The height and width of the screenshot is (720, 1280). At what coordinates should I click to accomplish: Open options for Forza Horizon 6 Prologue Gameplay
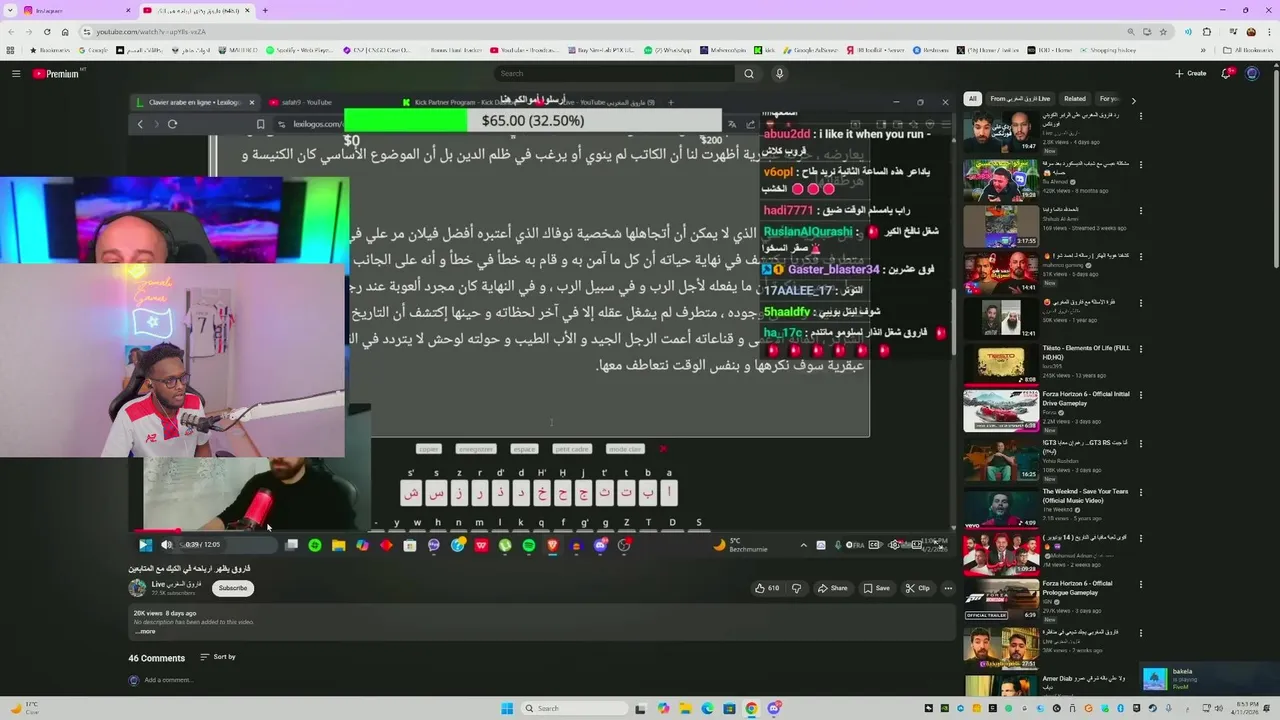tap(1140, 584)
